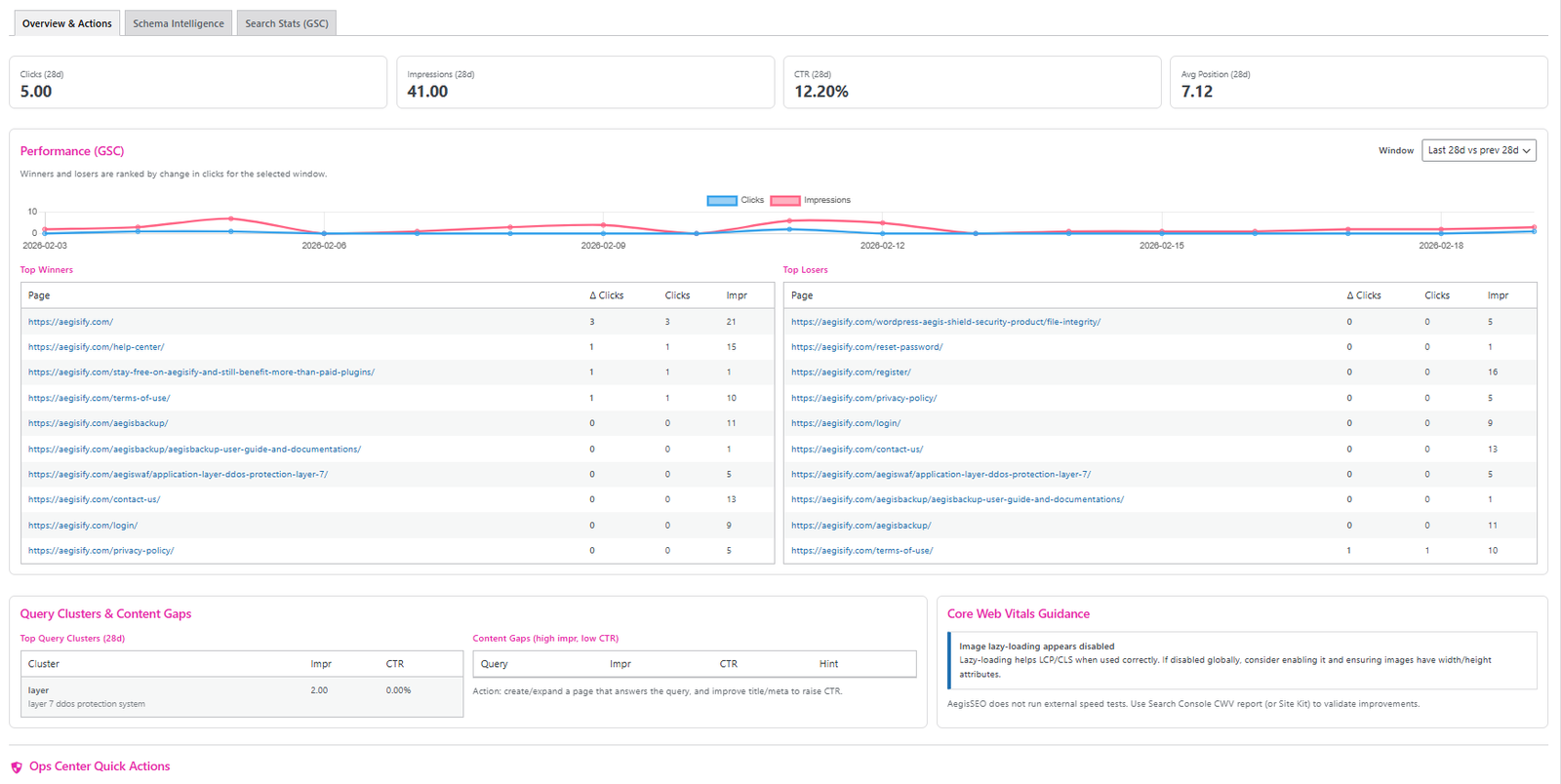
Task: Open file-integrity page link in Top Losers
Action: [945, 322]
